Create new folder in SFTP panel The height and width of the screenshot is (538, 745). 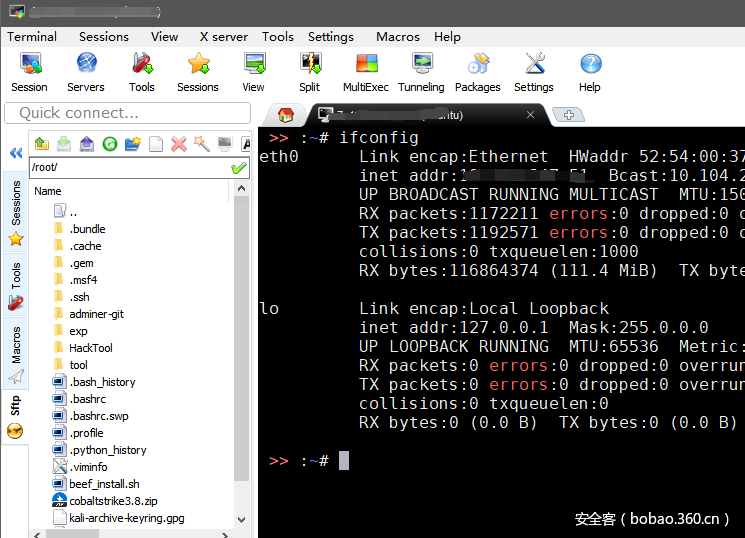tap(132, 144)
